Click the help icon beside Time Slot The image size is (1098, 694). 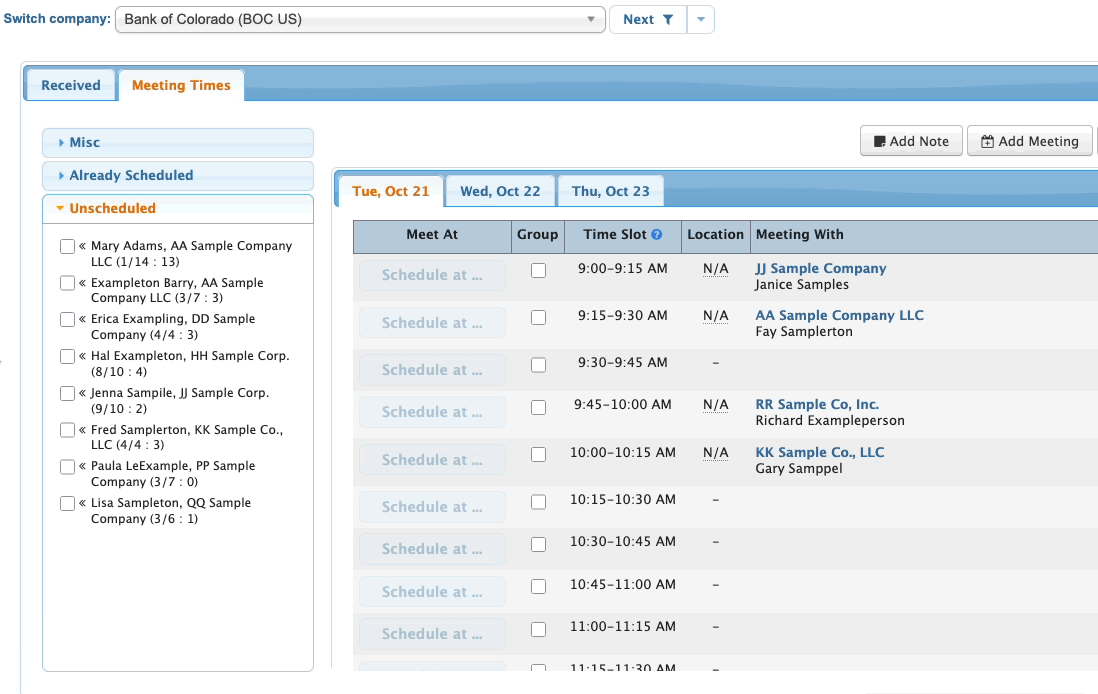[657, 235]
